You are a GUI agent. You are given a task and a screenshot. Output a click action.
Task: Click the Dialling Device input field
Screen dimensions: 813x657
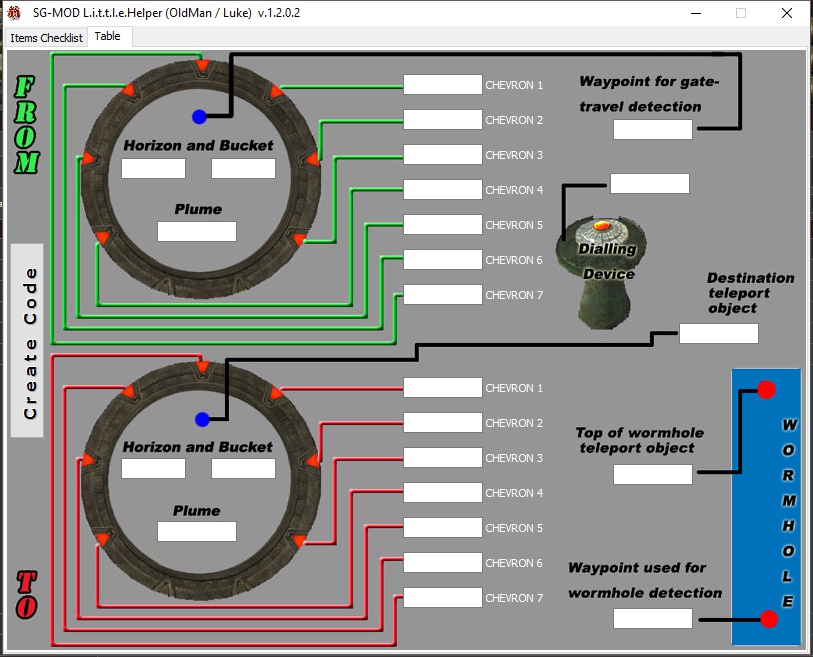[x=650, y=184]
